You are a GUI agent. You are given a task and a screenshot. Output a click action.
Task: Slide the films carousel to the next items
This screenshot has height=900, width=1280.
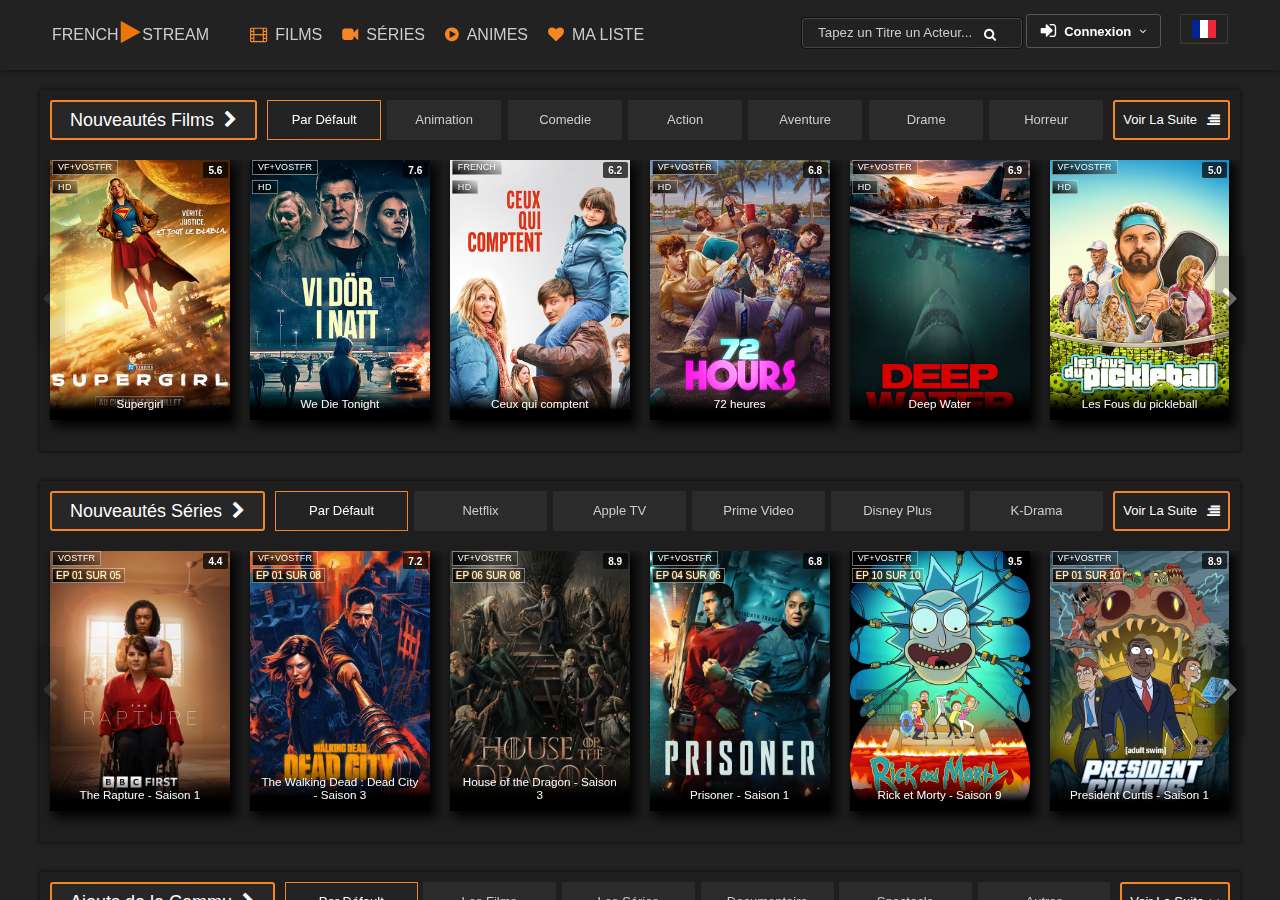[x=1231, y=298]
